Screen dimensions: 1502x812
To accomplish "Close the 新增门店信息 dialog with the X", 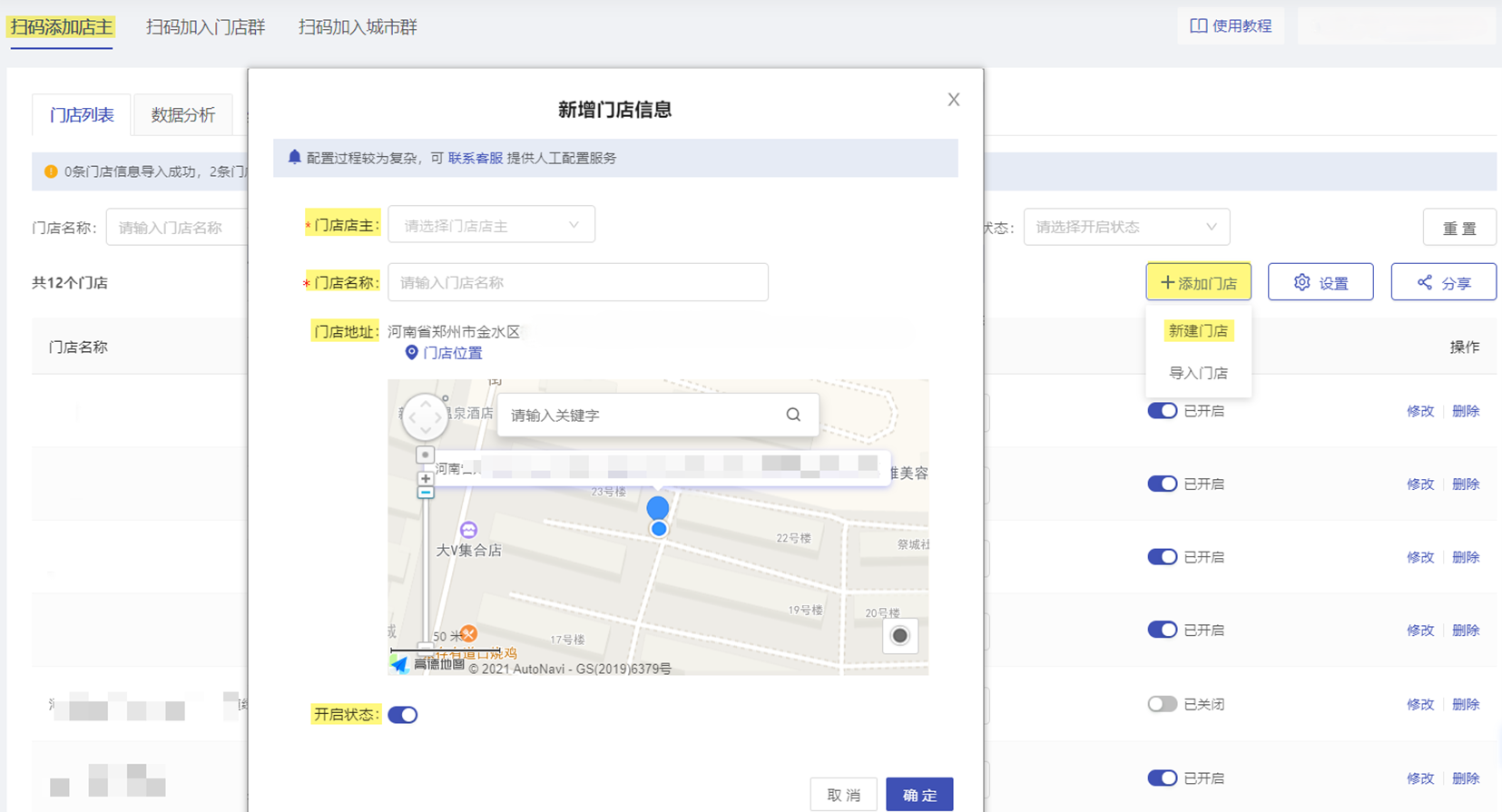I will pyautogui.click(x=953, y=100).
